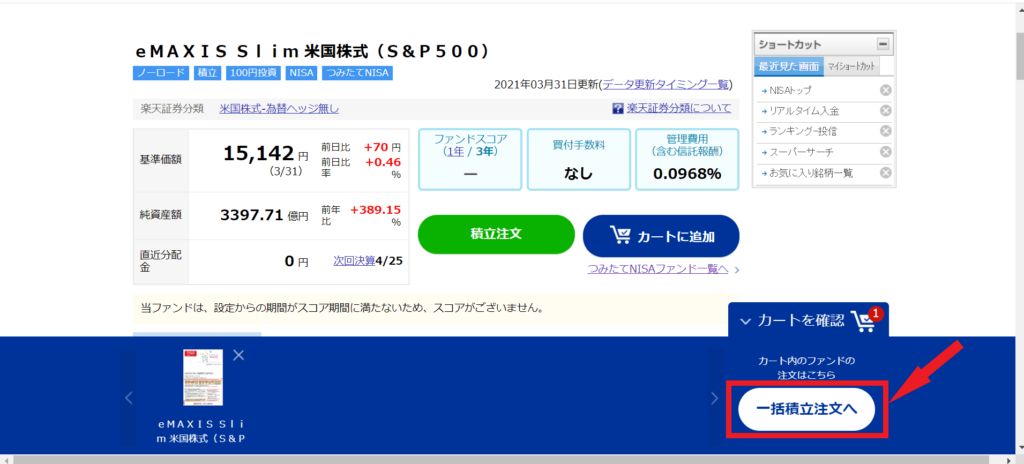Open データ更新タイミング一覧 link
The width and height of the screenshot is (1024, 464).
[x=665, y=84]
